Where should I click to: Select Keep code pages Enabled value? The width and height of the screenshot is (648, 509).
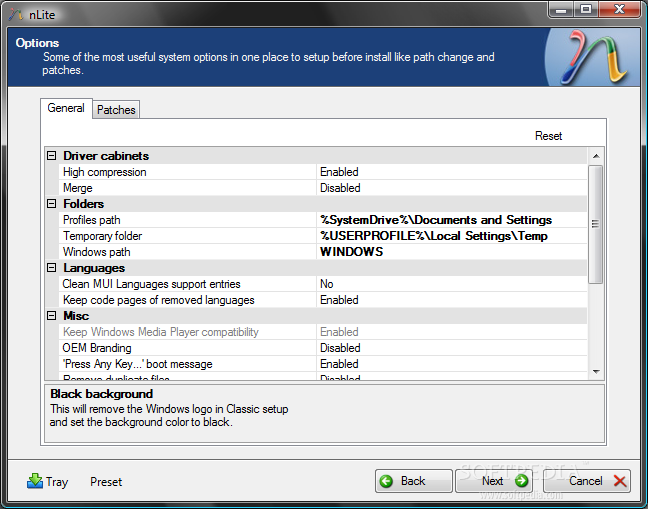(452, 300)
